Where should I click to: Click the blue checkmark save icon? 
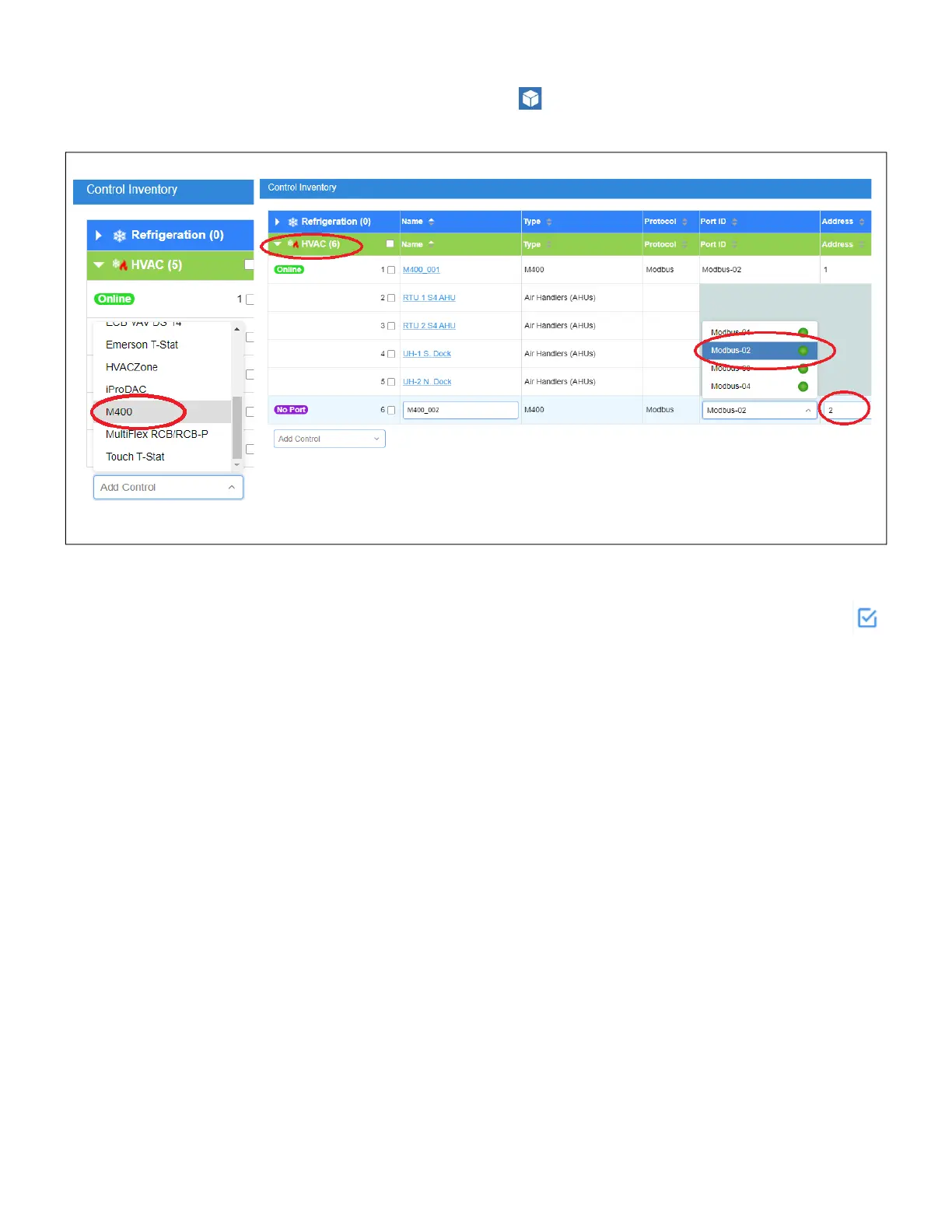[x=867, y=618]
